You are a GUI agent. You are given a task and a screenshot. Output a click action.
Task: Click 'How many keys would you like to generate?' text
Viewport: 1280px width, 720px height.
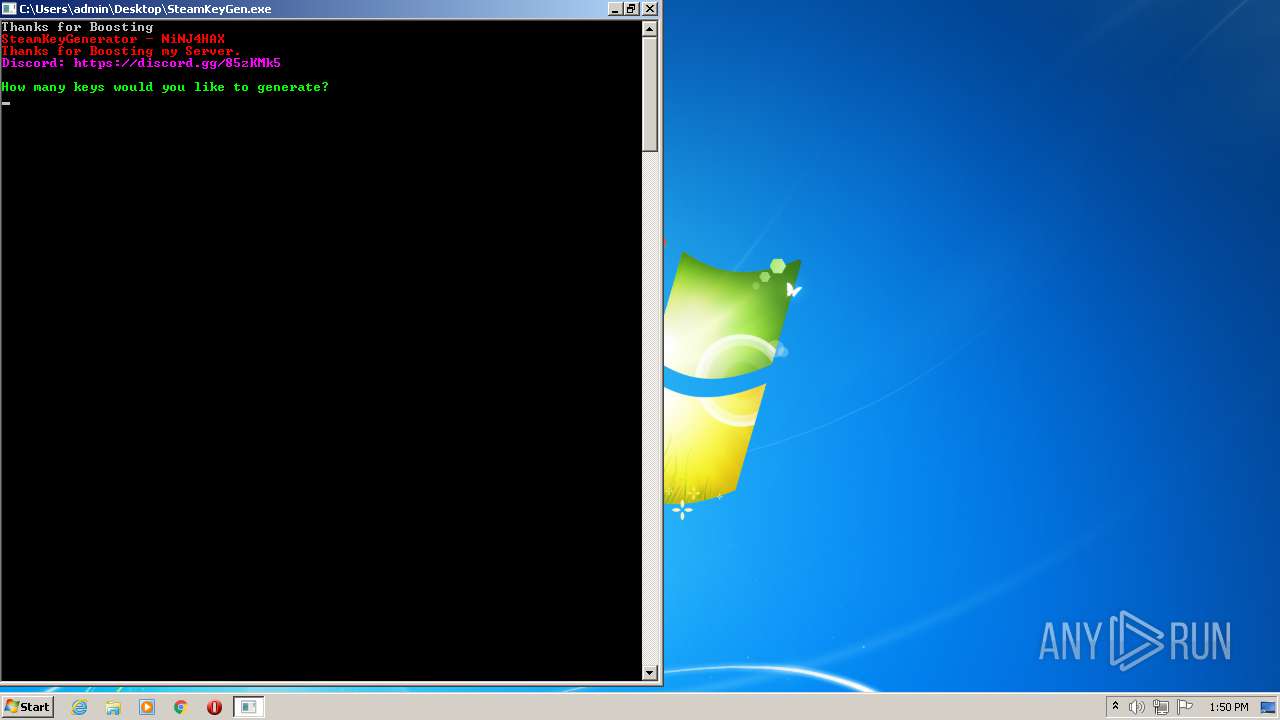pyautogui.click(x=165, y=87)
